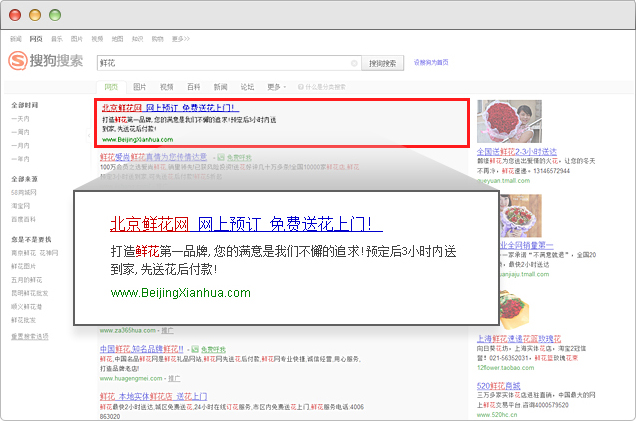
Task: Switch to the 视频 search tab
Action: tap(166, 87)
